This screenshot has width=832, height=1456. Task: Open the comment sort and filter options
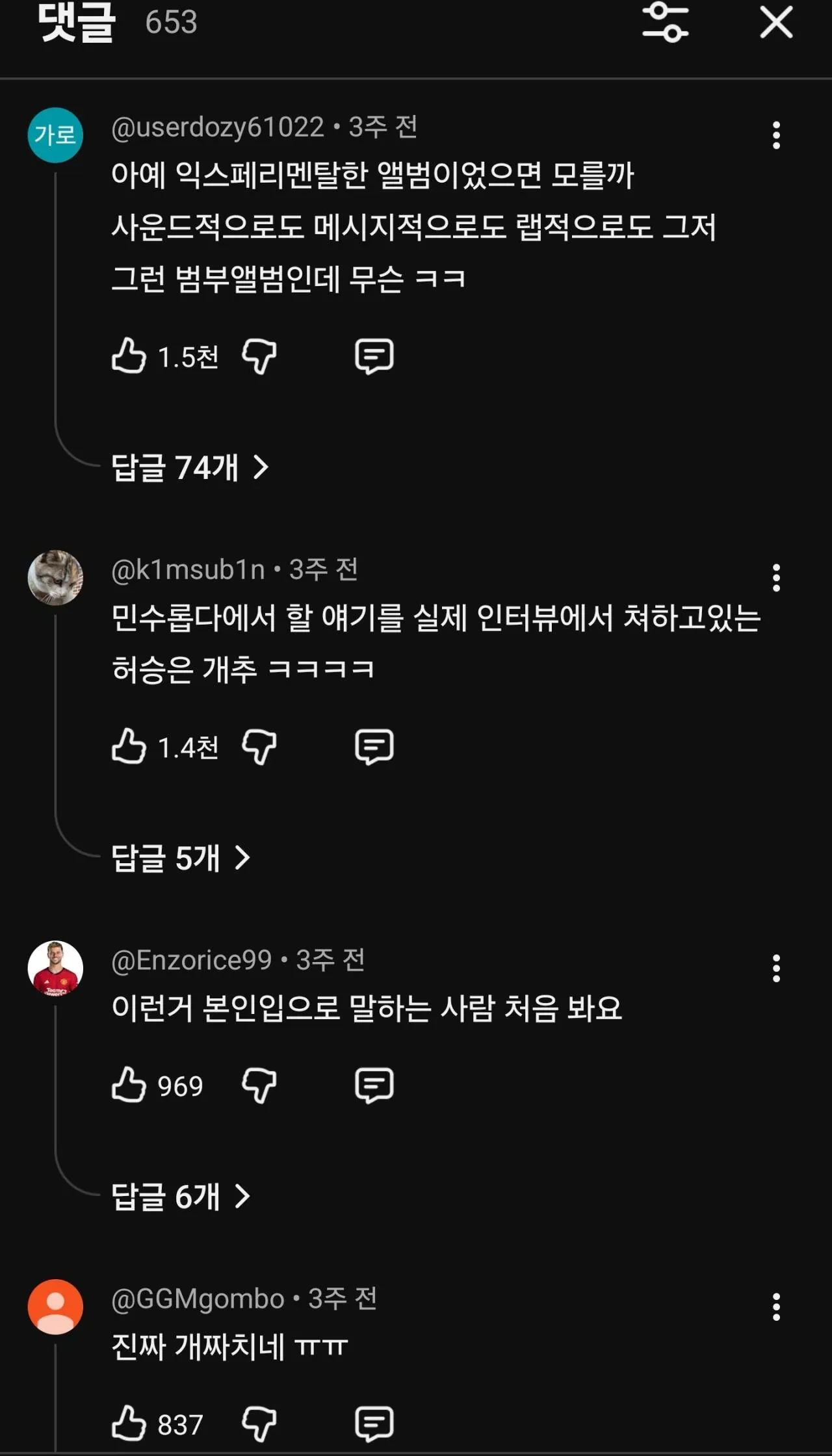click(x=665, y=23)
